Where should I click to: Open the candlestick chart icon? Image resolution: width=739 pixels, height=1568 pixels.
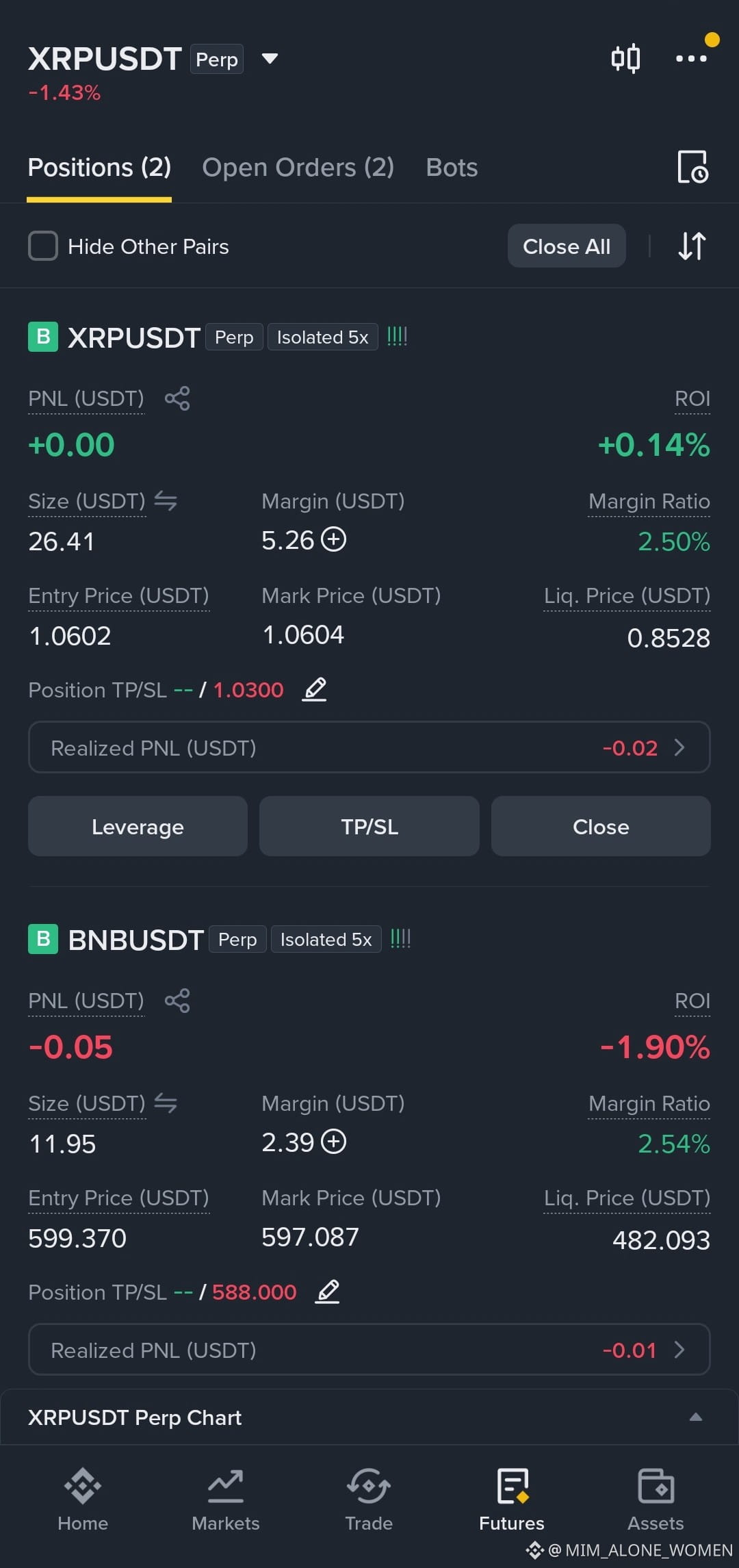tap(625, 58)
